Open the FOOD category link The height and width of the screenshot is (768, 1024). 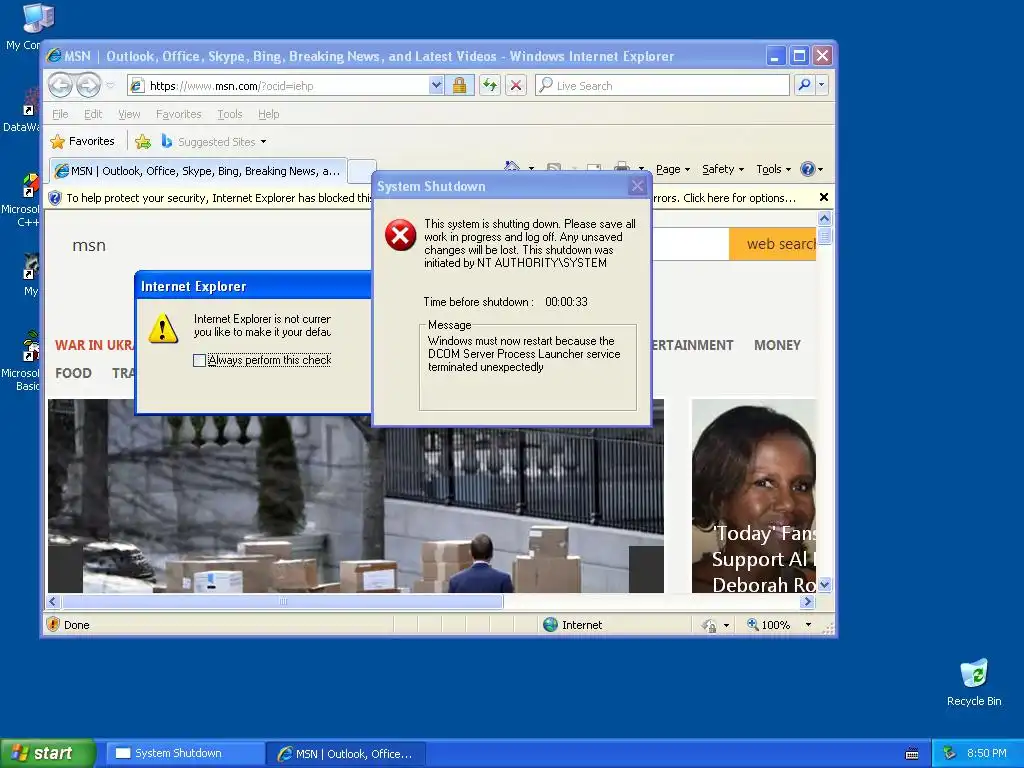click(x=73, y=373)
